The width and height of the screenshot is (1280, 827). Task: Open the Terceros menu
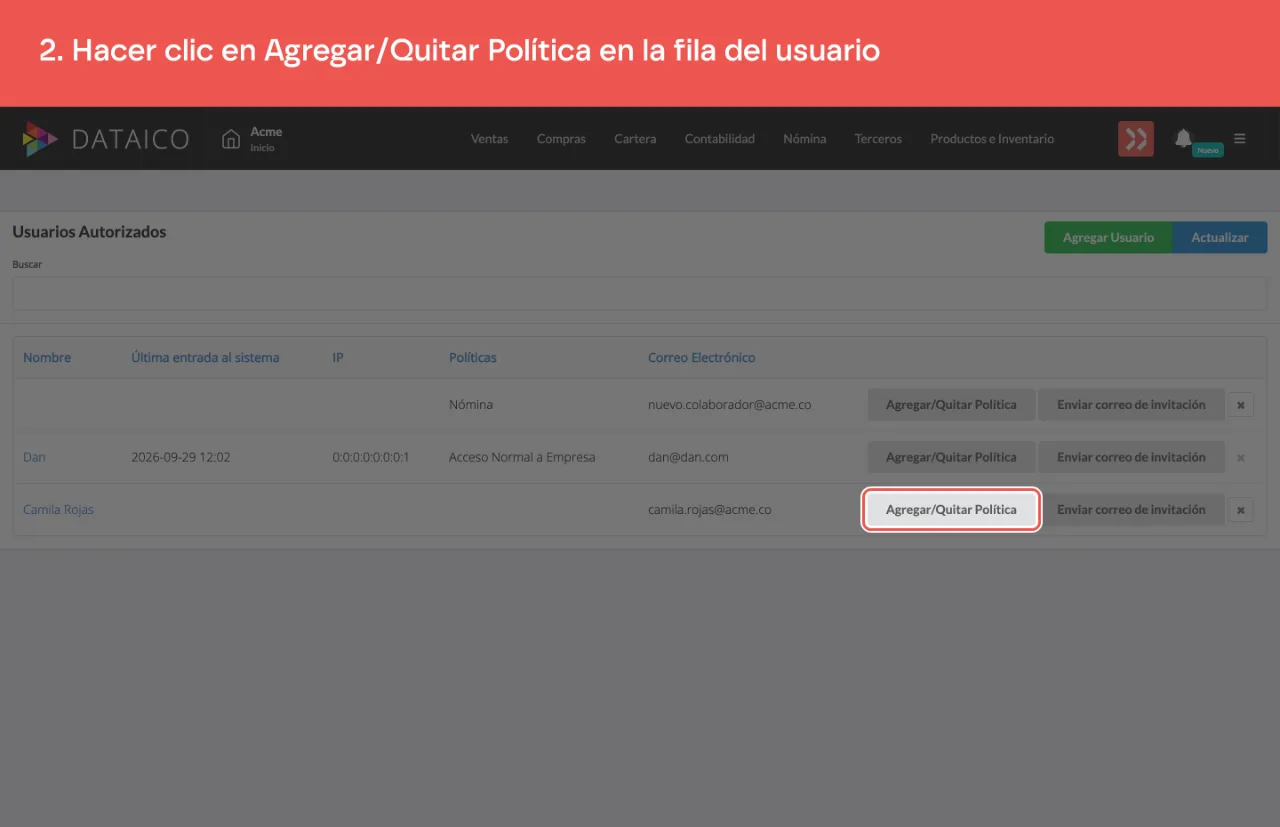pyautogui.click(x=878, y=139)
